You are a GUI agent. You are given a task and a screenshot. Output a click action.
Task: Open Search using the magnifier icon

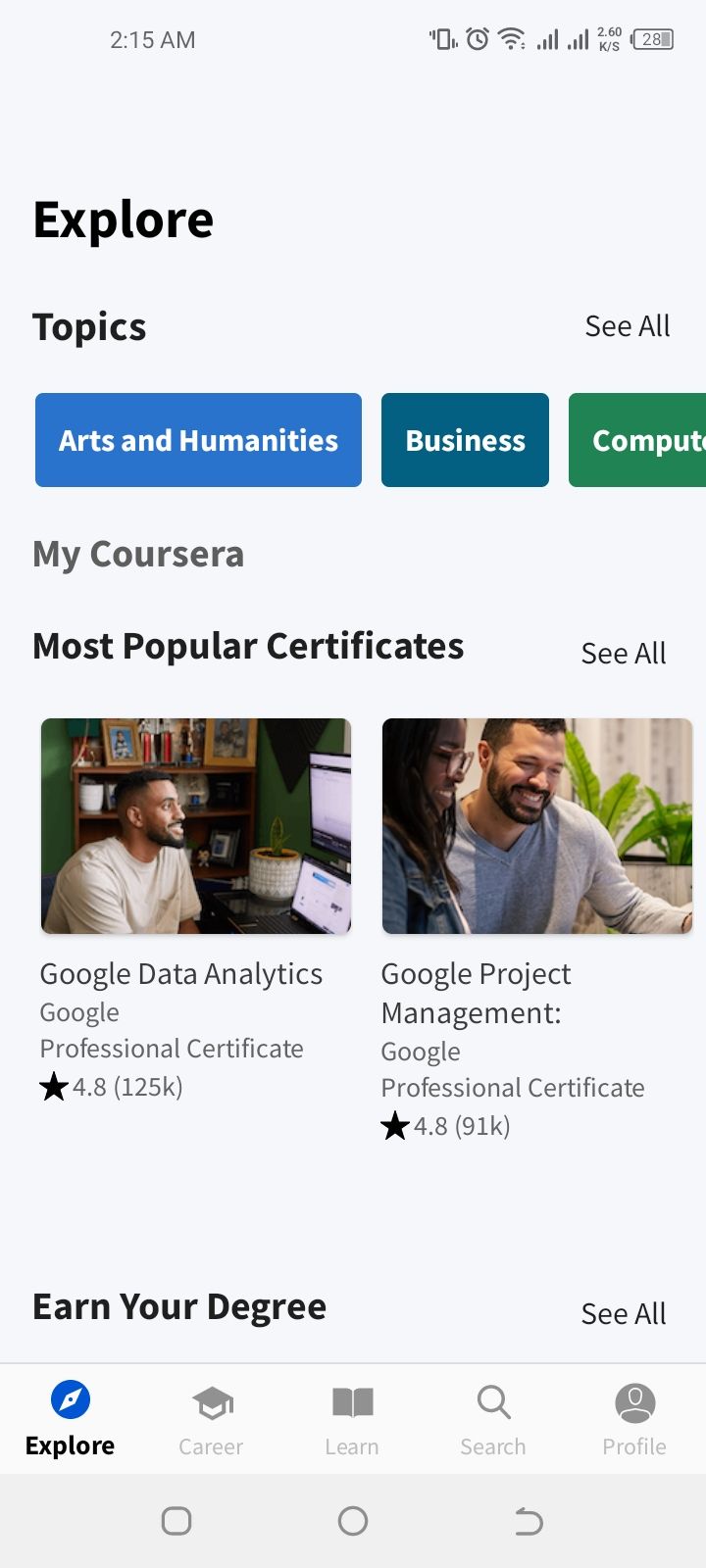pos(492,1401)
